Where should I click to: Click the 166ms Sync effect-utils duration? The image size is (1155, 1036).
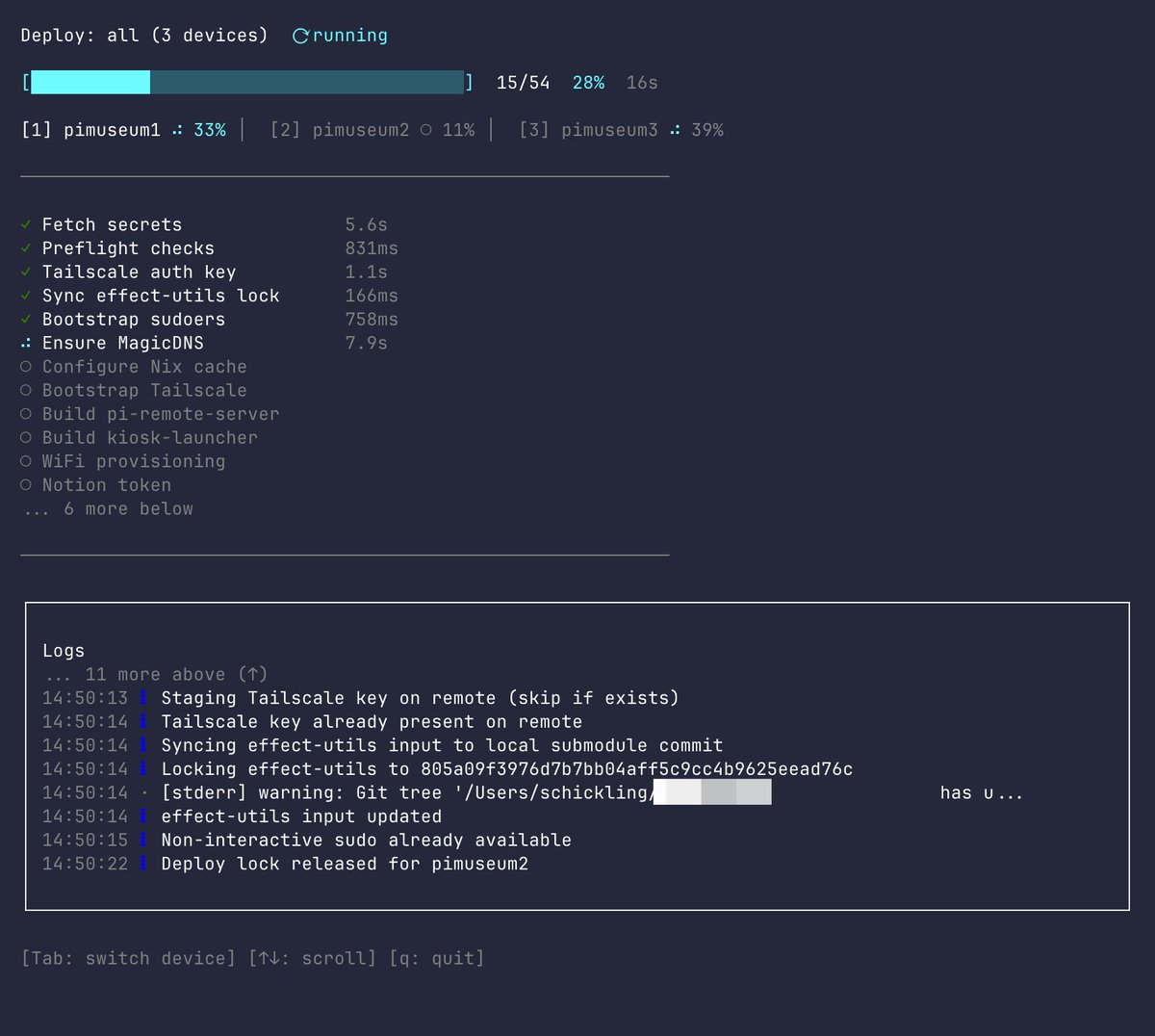(372, 296)
